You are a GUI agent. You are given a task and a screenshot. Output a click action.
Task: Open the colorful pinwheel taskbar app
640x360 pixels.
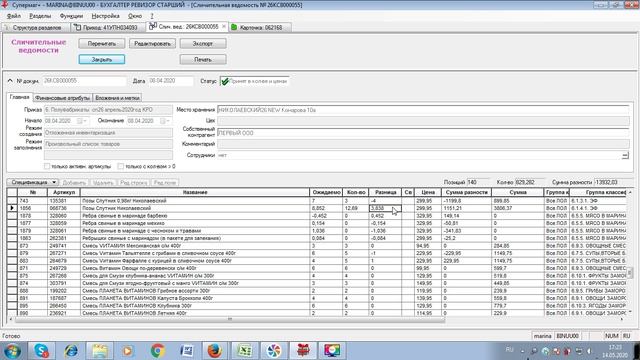click(x=273, y=351)
